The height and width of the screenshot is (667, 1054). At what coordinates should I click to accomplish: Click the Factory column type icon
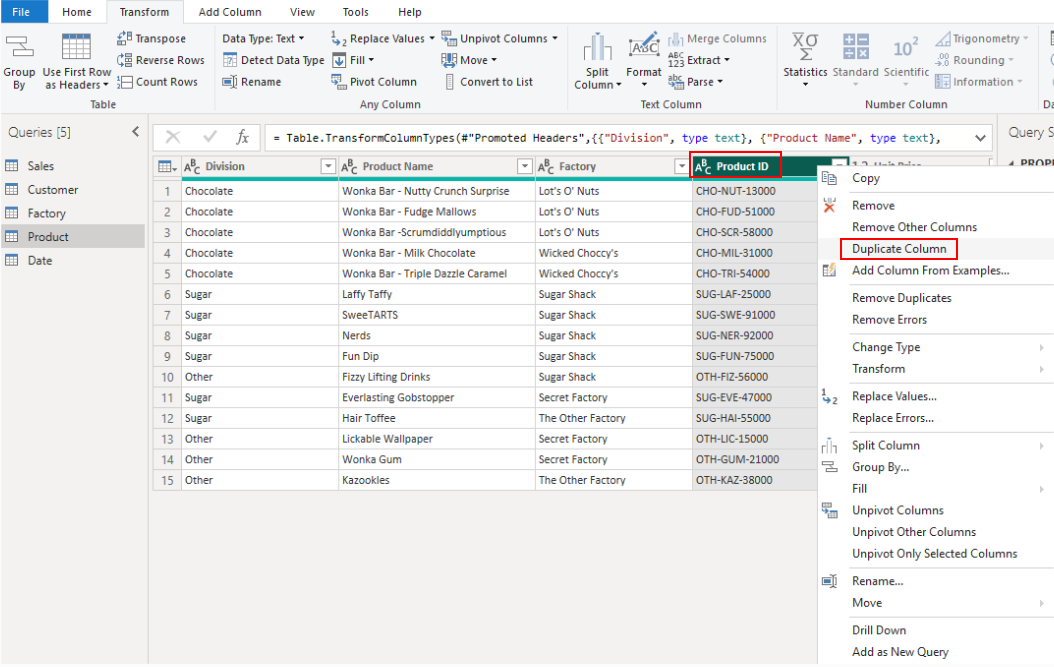click(546, 166)
